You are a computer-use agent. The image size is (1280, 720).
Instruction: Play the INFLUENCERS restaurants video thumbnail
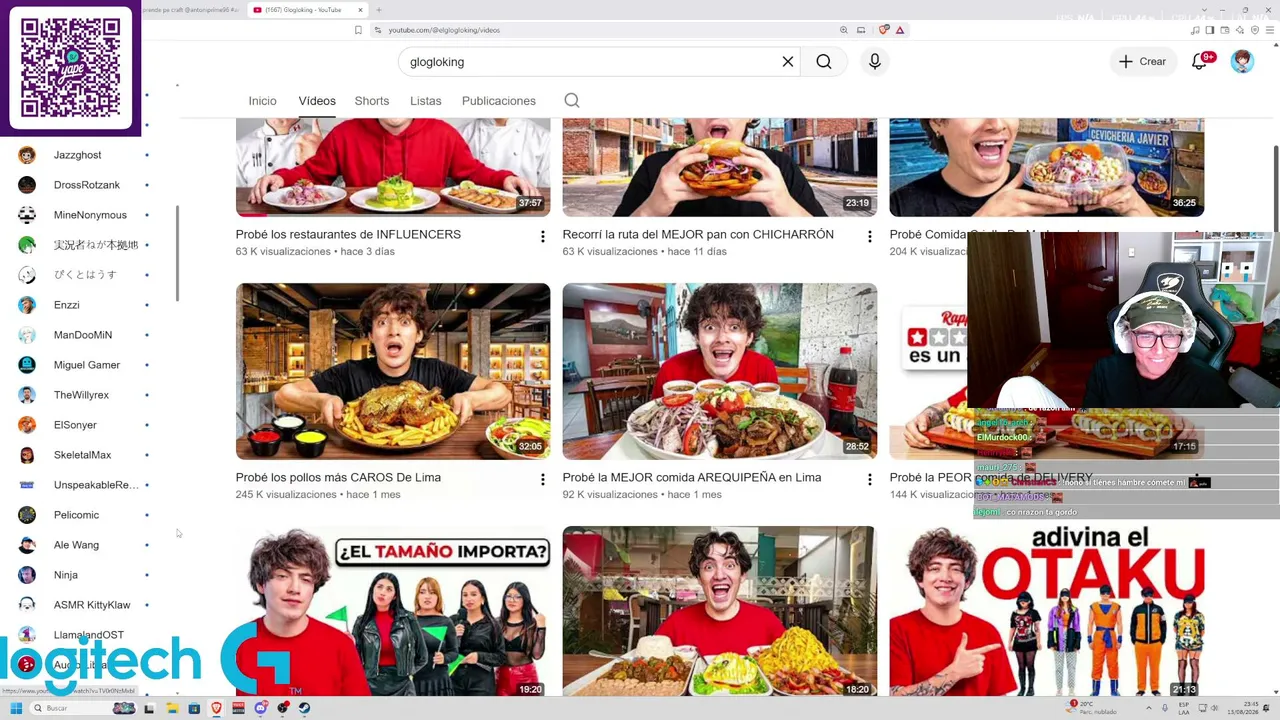click(393, 167)
